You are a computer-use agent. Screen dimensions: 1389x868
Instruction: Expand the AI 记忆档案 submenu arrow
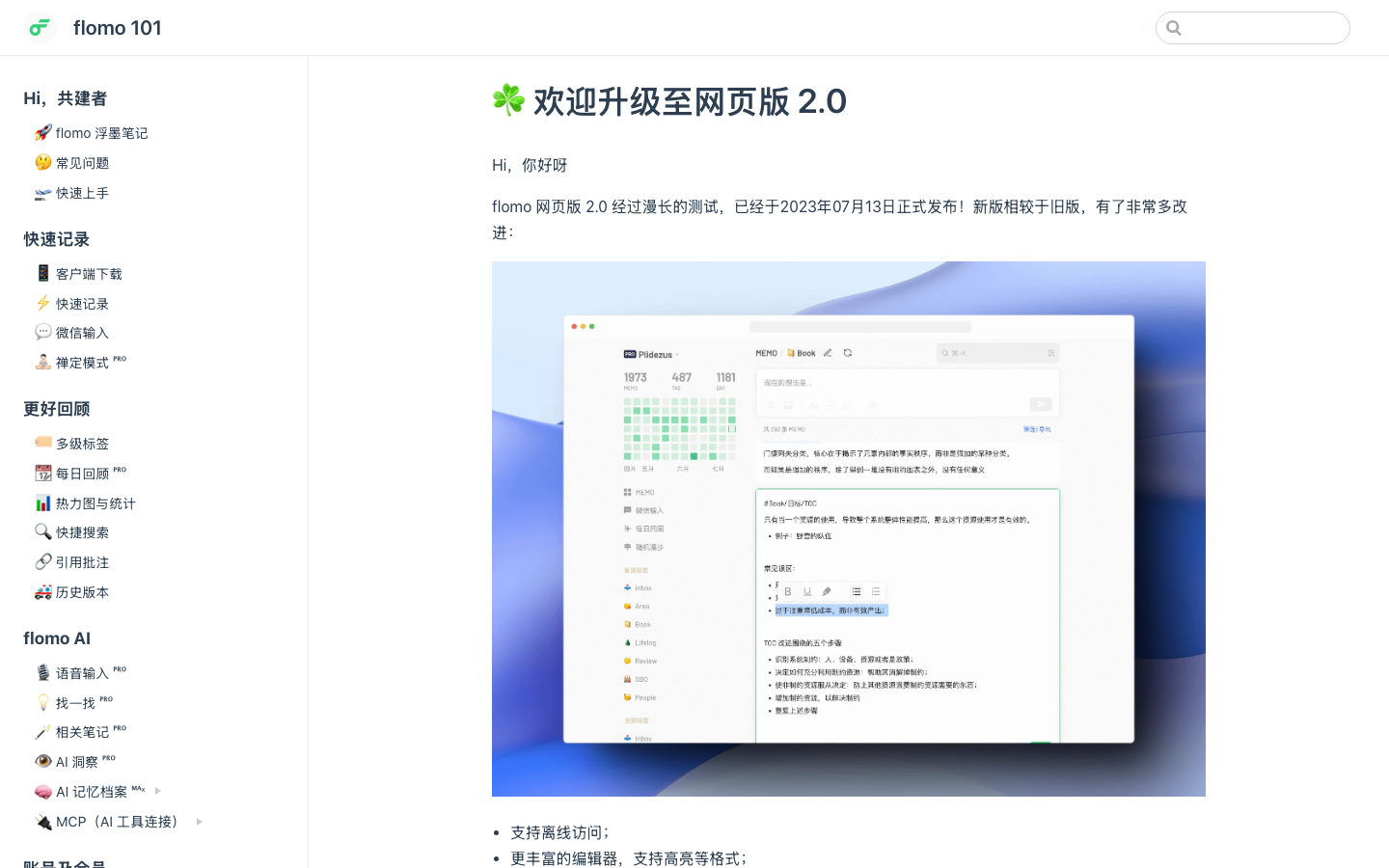[x=158, y=791]
